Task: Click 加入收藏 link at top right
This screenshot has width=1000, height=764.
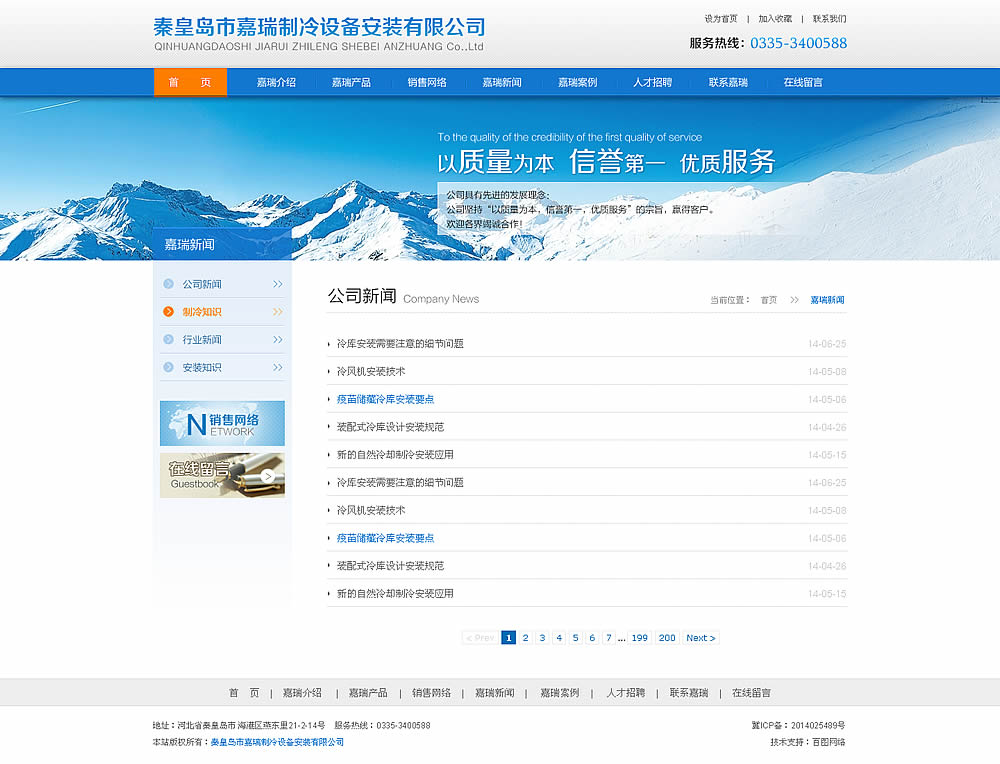Action: point(775,19)
